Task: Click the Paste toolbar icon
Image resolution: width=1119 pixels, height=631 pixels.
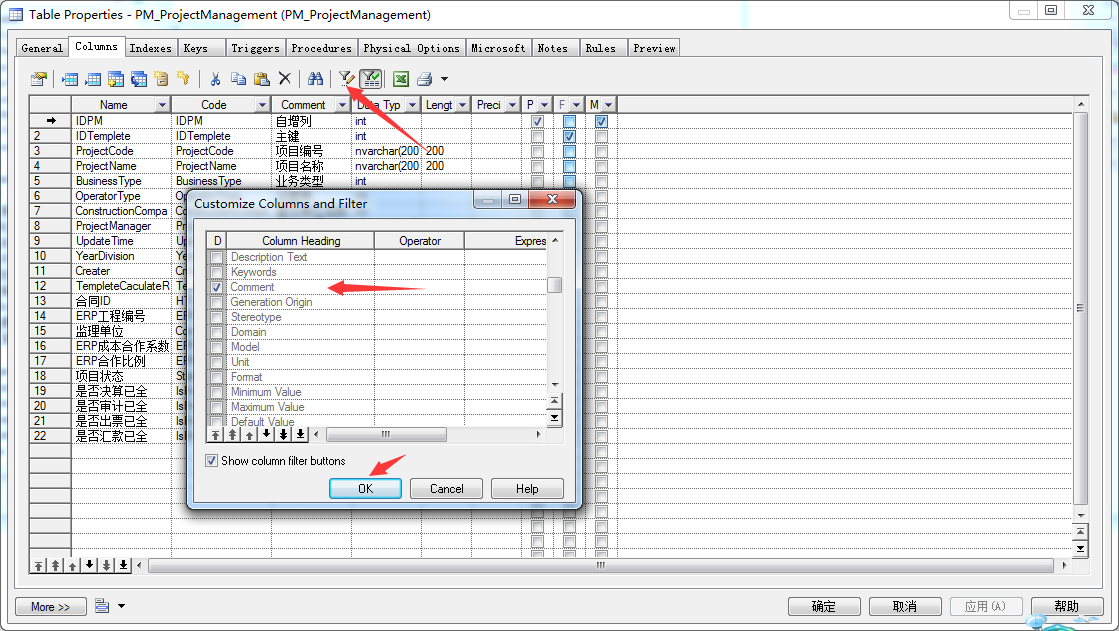Action: pos(262,79)
